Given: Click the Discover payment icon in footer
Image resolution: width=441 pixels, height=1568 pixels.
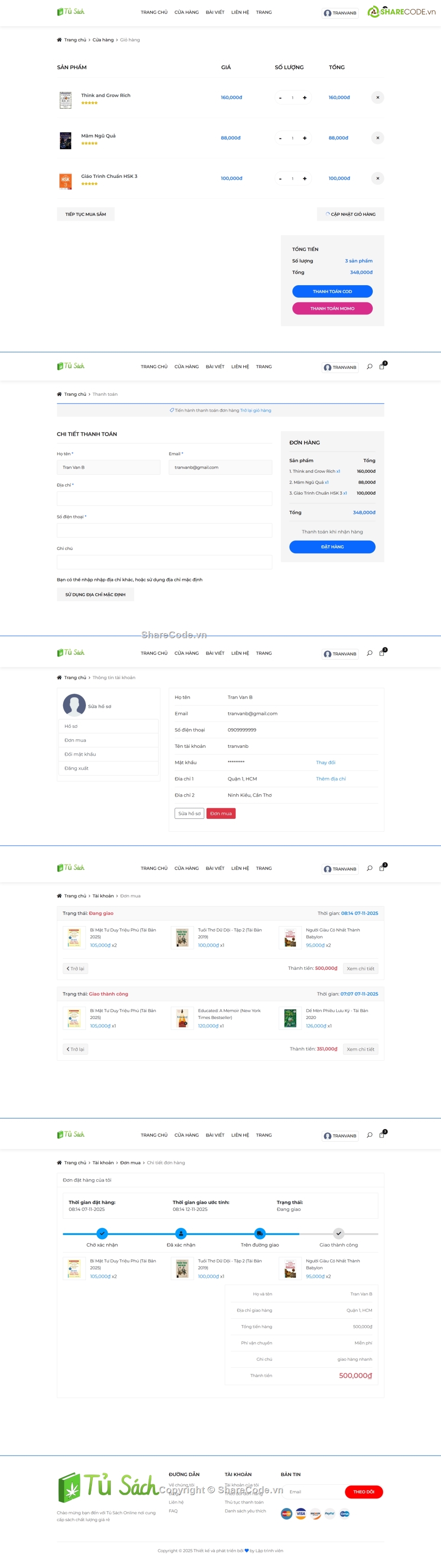Looking at the screenshot, I should pyautogui.click(x=315, y=1513).
